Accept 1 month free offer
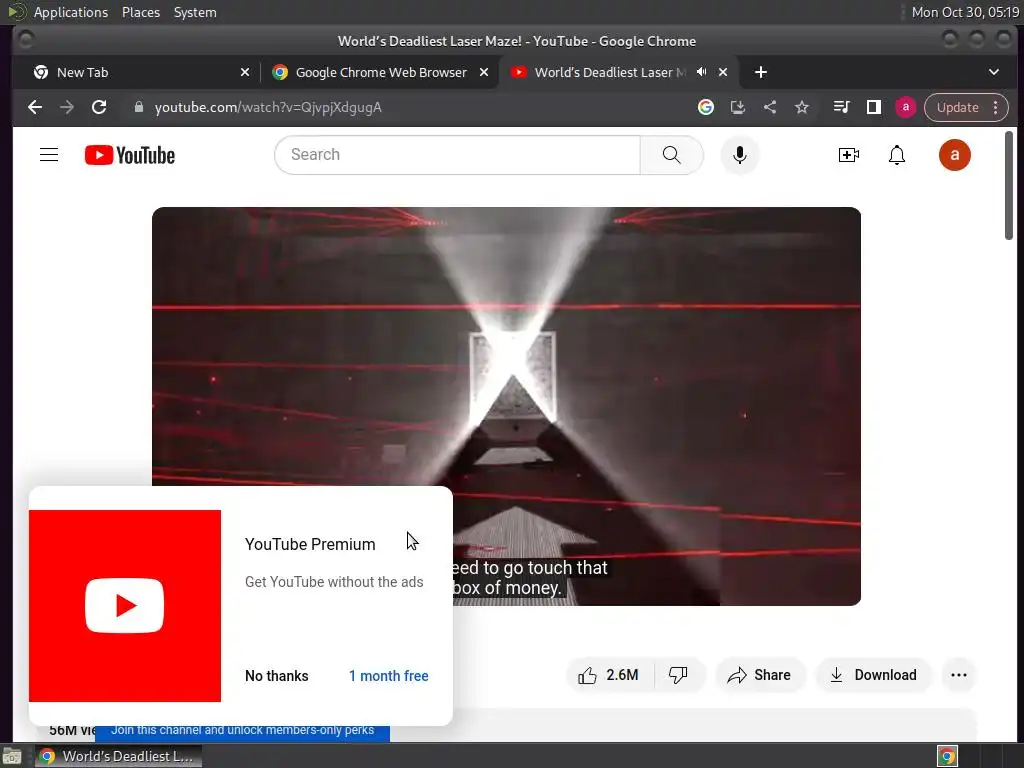Screen dimensions: 1024x768 pyautogui.click(x=389, y=676)
